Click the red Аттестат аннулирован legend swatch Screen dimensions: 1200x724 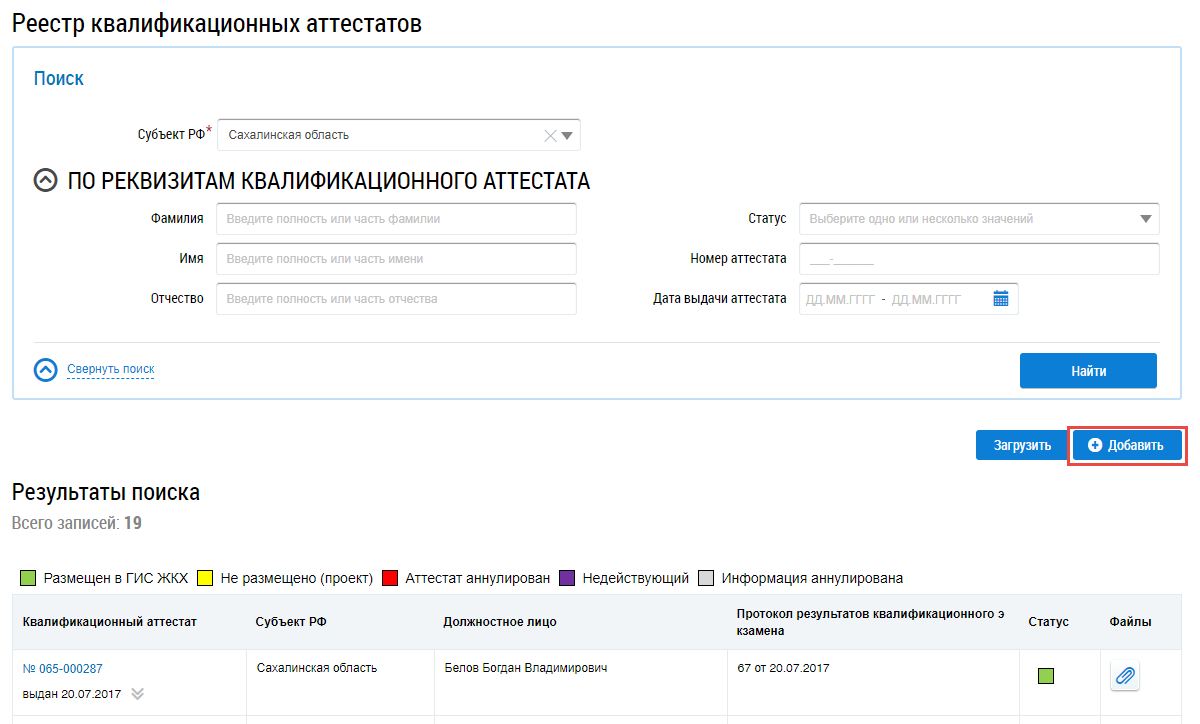point(391,578)
